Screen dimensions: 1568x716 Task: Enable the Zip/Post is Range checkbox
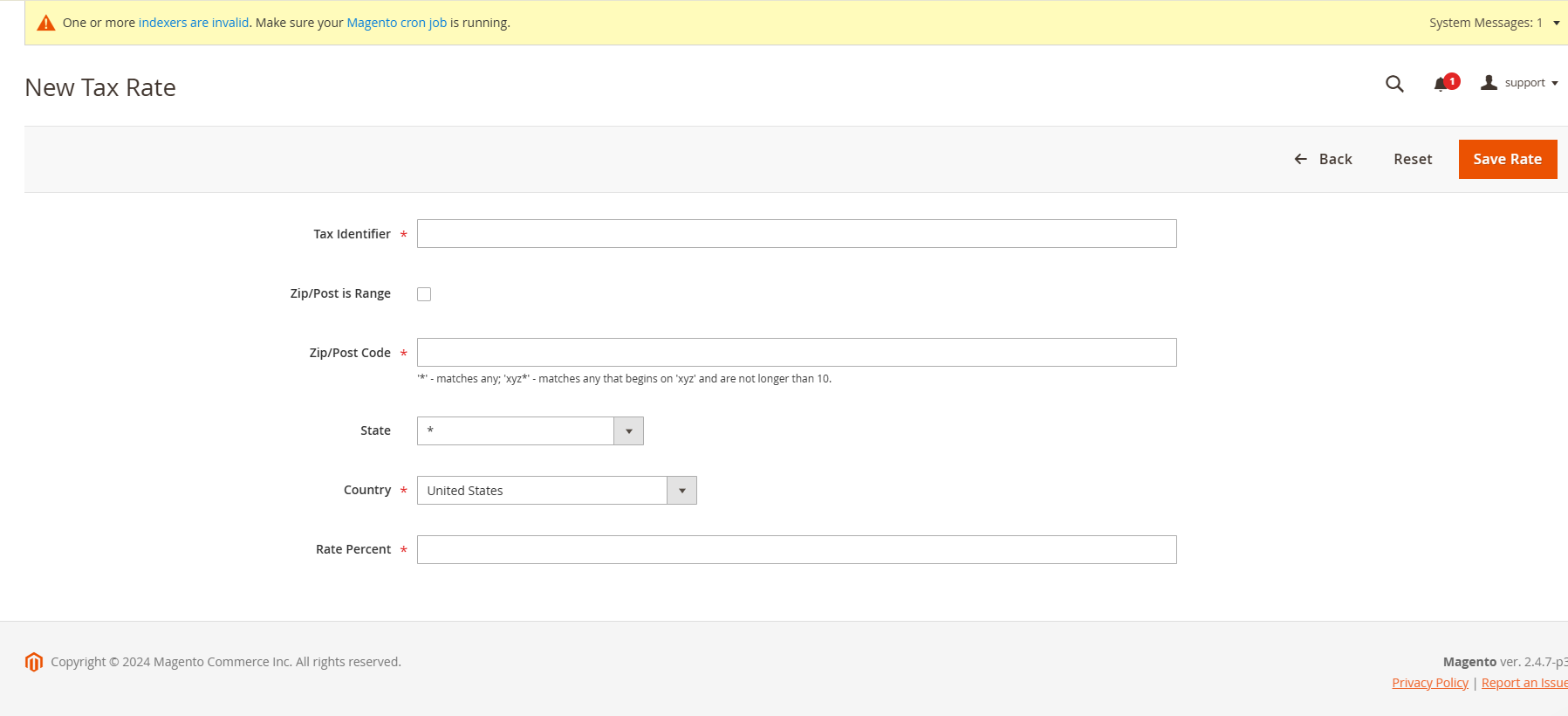424,294
